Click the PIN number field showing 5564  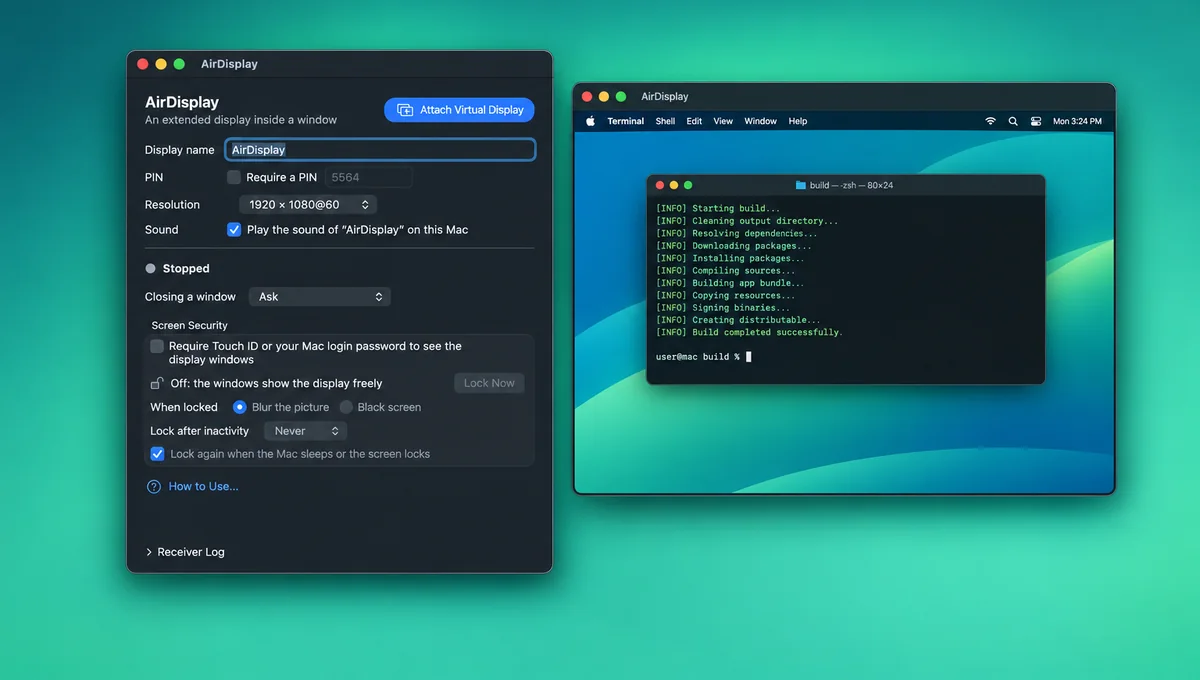[368, 177]
